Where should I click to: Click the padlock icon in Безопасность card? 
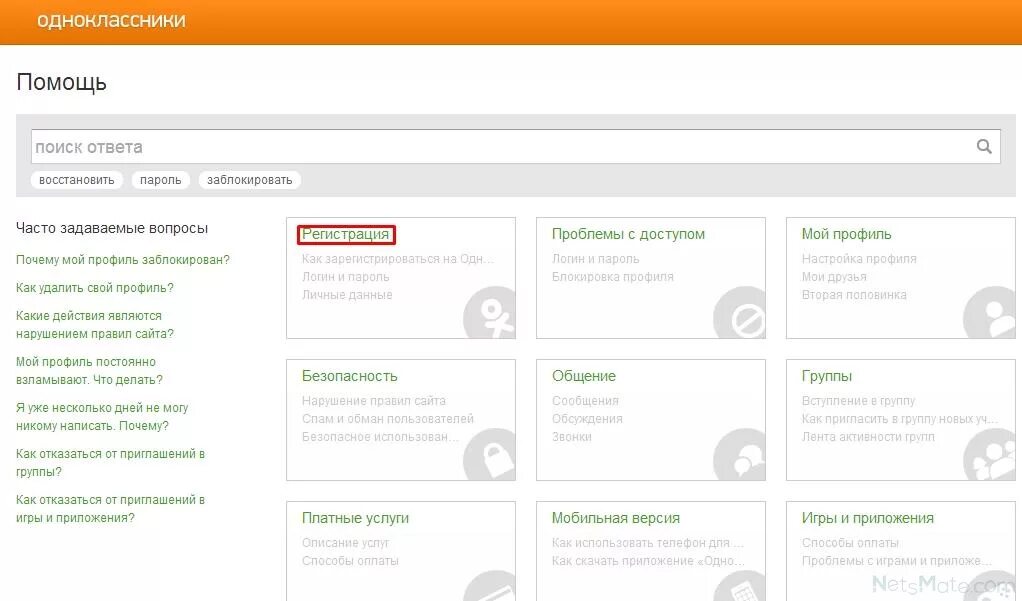click(x=489, y=454)
